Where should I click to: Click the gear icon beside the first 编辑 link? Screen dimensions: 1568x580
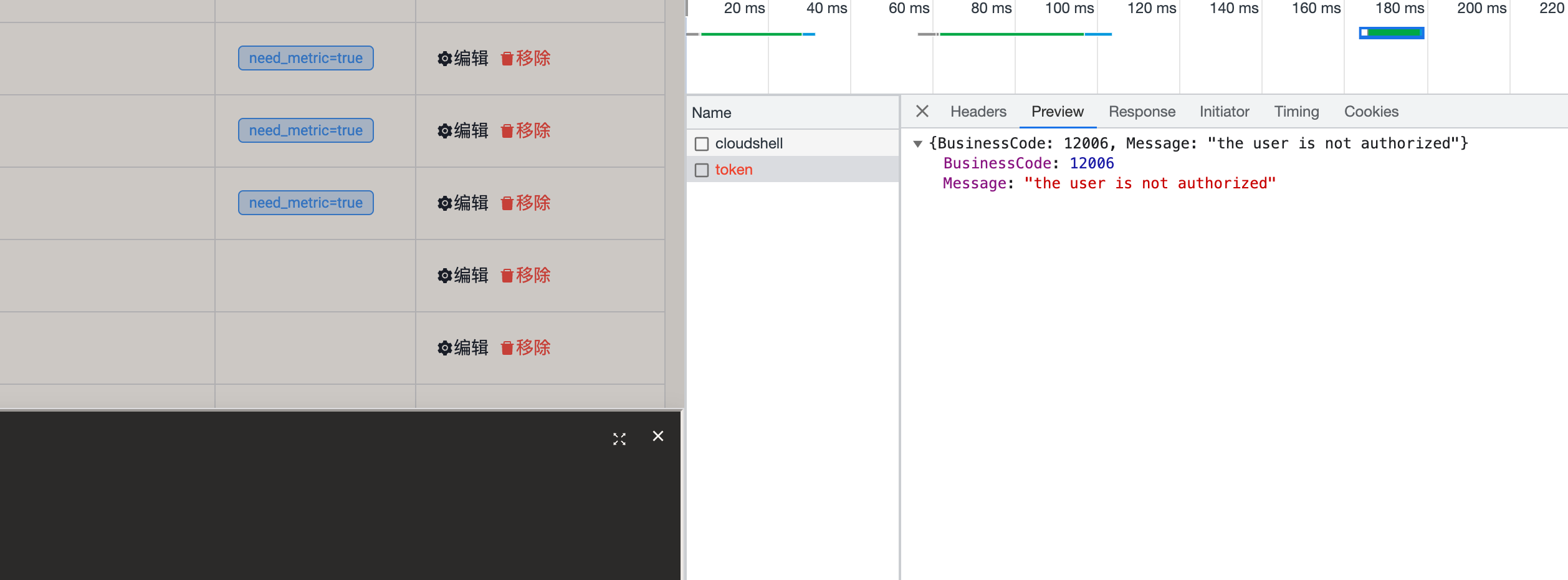coord(445,58)
